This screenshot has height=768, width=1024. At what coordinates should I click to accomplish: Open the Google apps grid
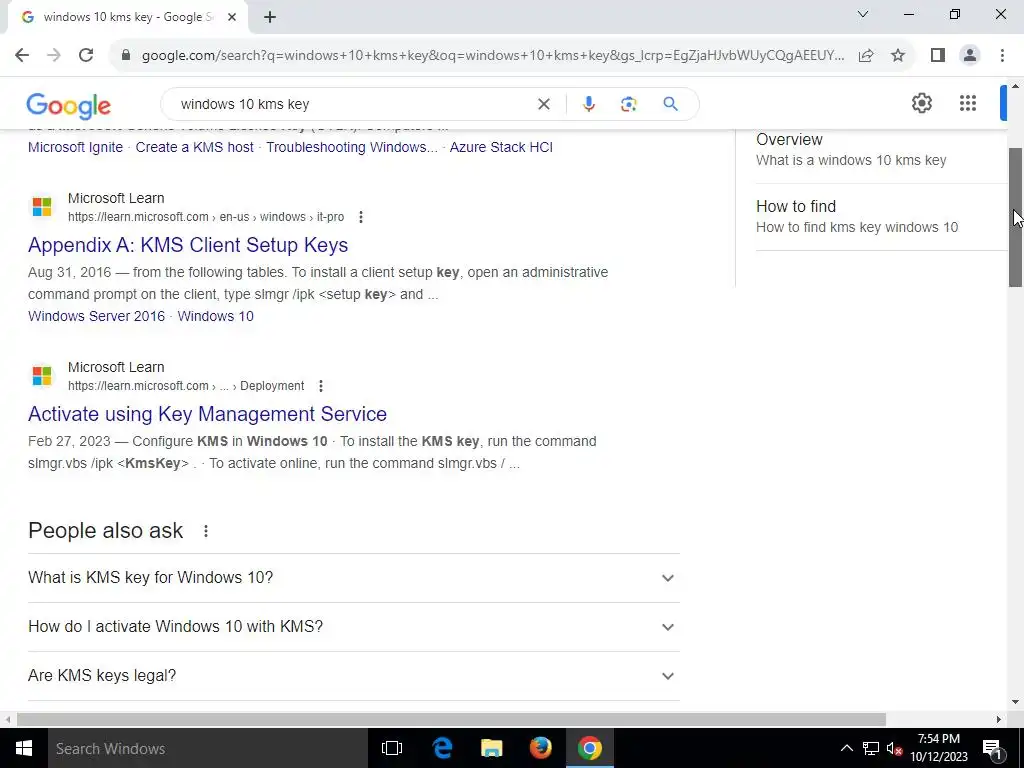pyautogui.click(x=968, y=103)
